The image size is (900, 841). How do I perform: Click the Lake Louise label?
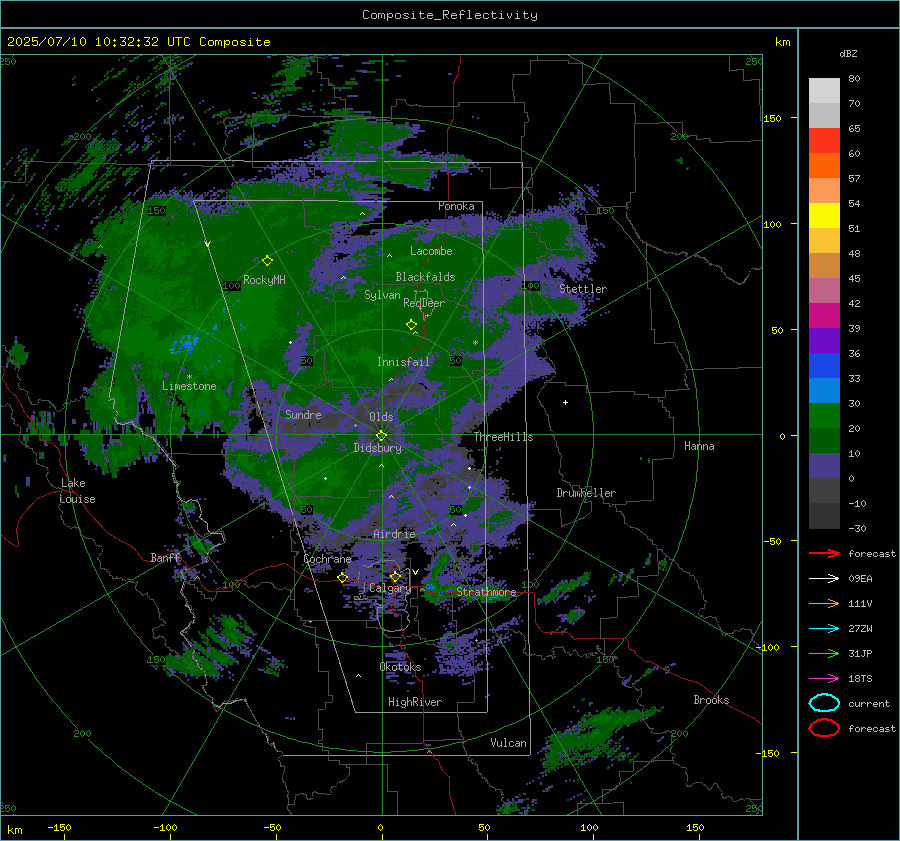(78, 491)
